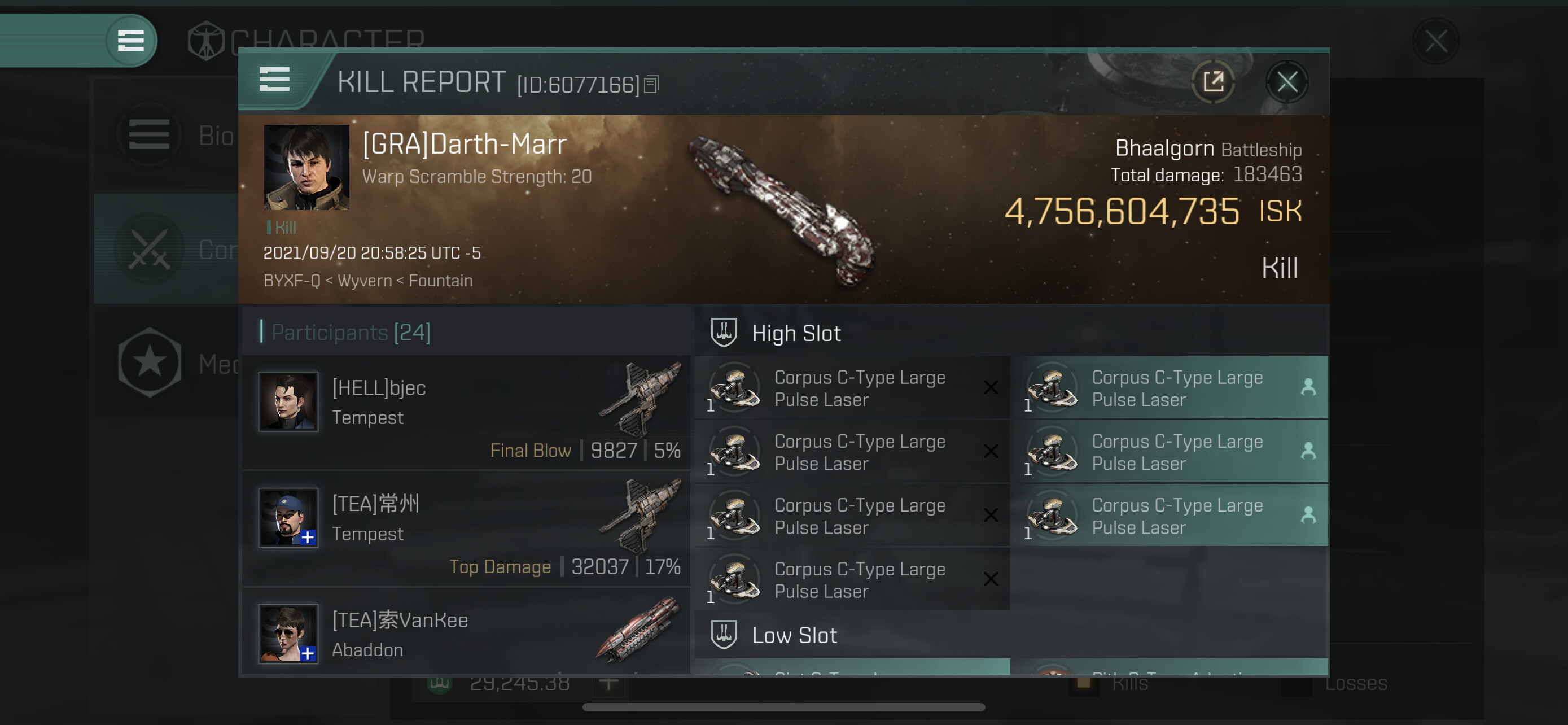
Task: Select first destroyed Corpus C-Type Pulse Laser
Action: tap(852, 388)
